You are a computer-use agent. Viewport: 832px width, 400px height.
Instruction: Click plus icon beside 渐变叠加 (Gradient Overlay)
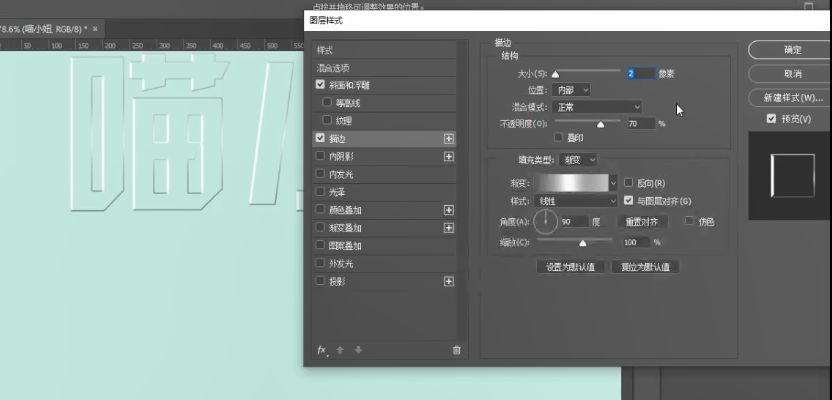[449, 228]
